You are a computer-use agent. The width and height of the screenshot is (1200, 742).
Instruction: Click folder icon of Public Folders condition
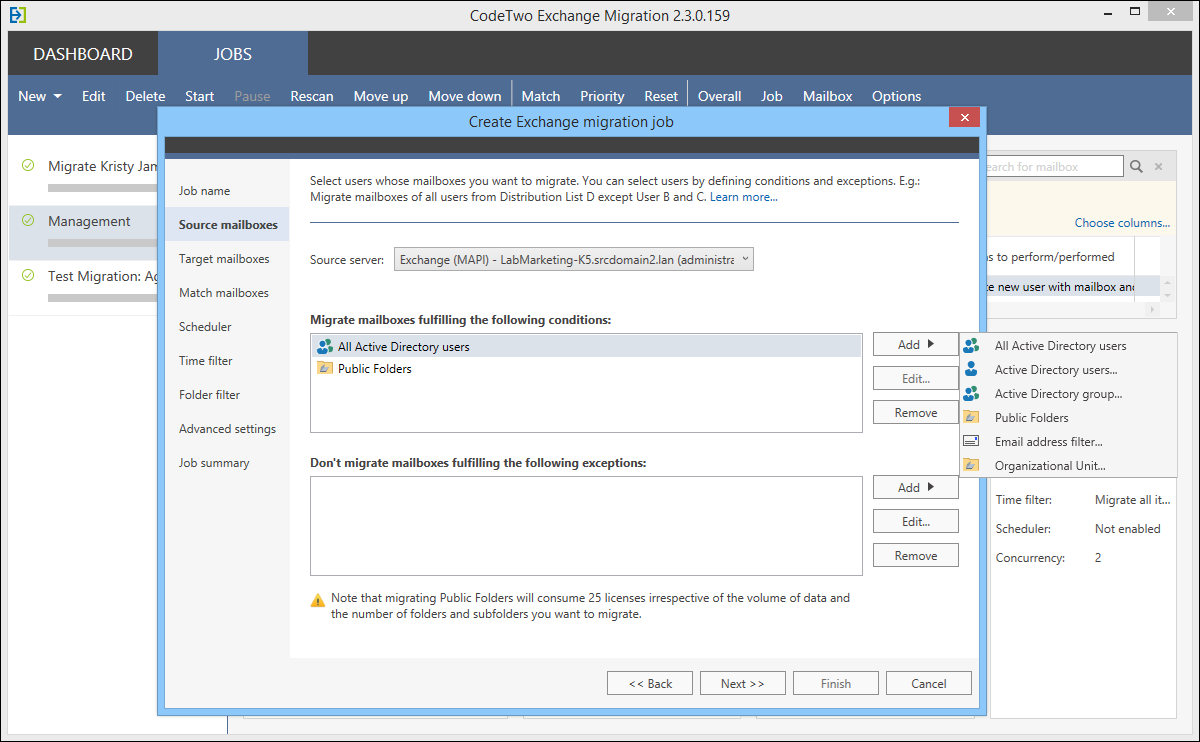(324, 368)
